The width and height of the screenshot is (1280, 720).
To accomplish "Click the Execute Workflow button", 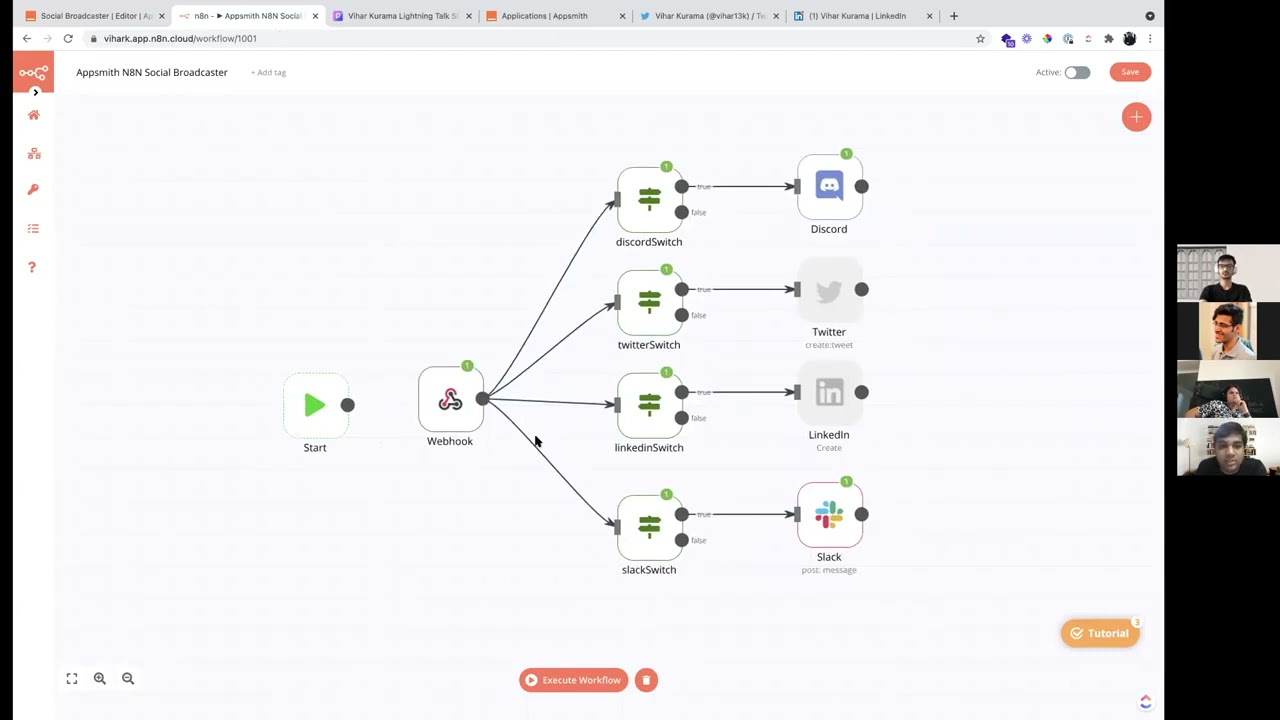I will pyautogui.click(x=573, y=680).
